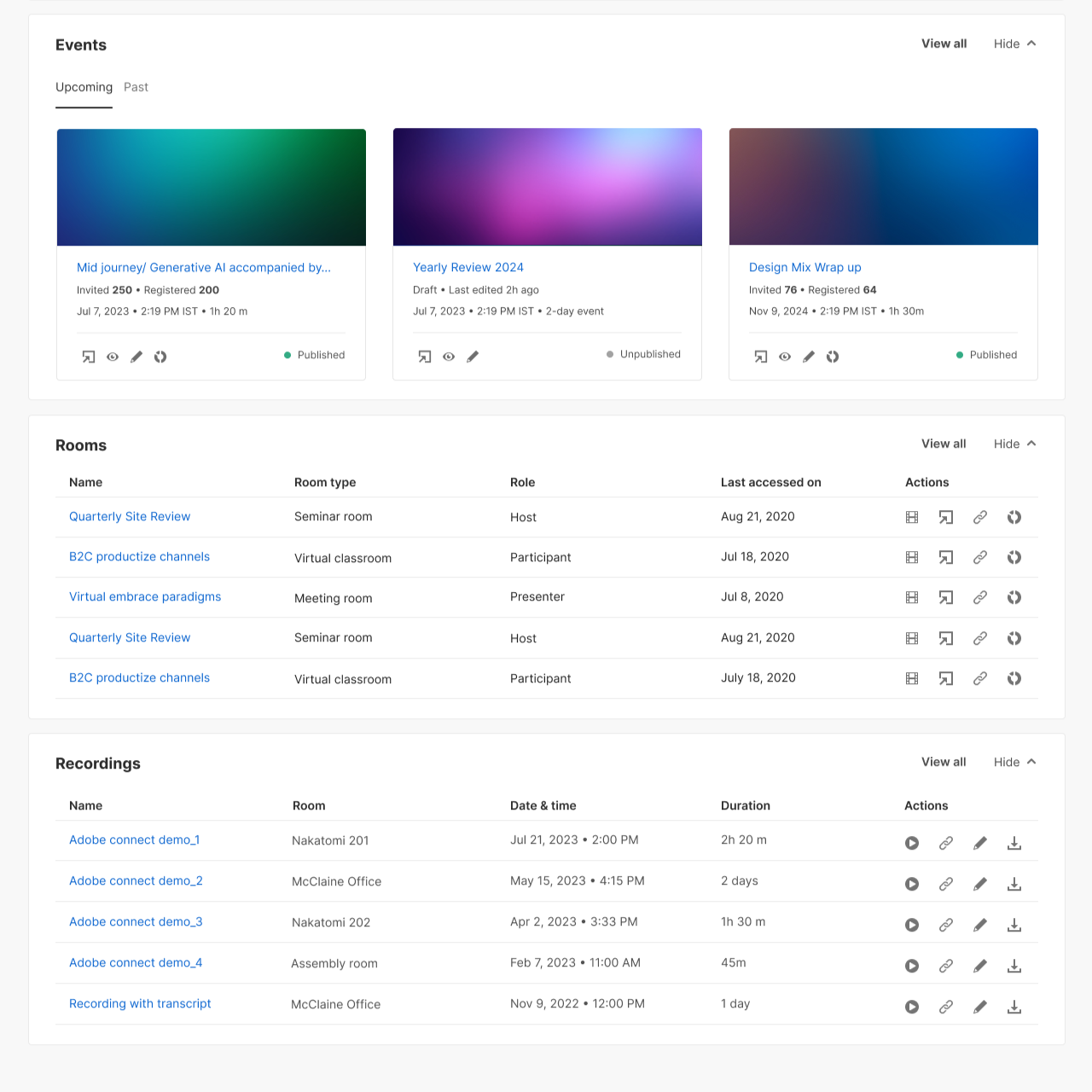View all recordings

[x=944, y=762]
